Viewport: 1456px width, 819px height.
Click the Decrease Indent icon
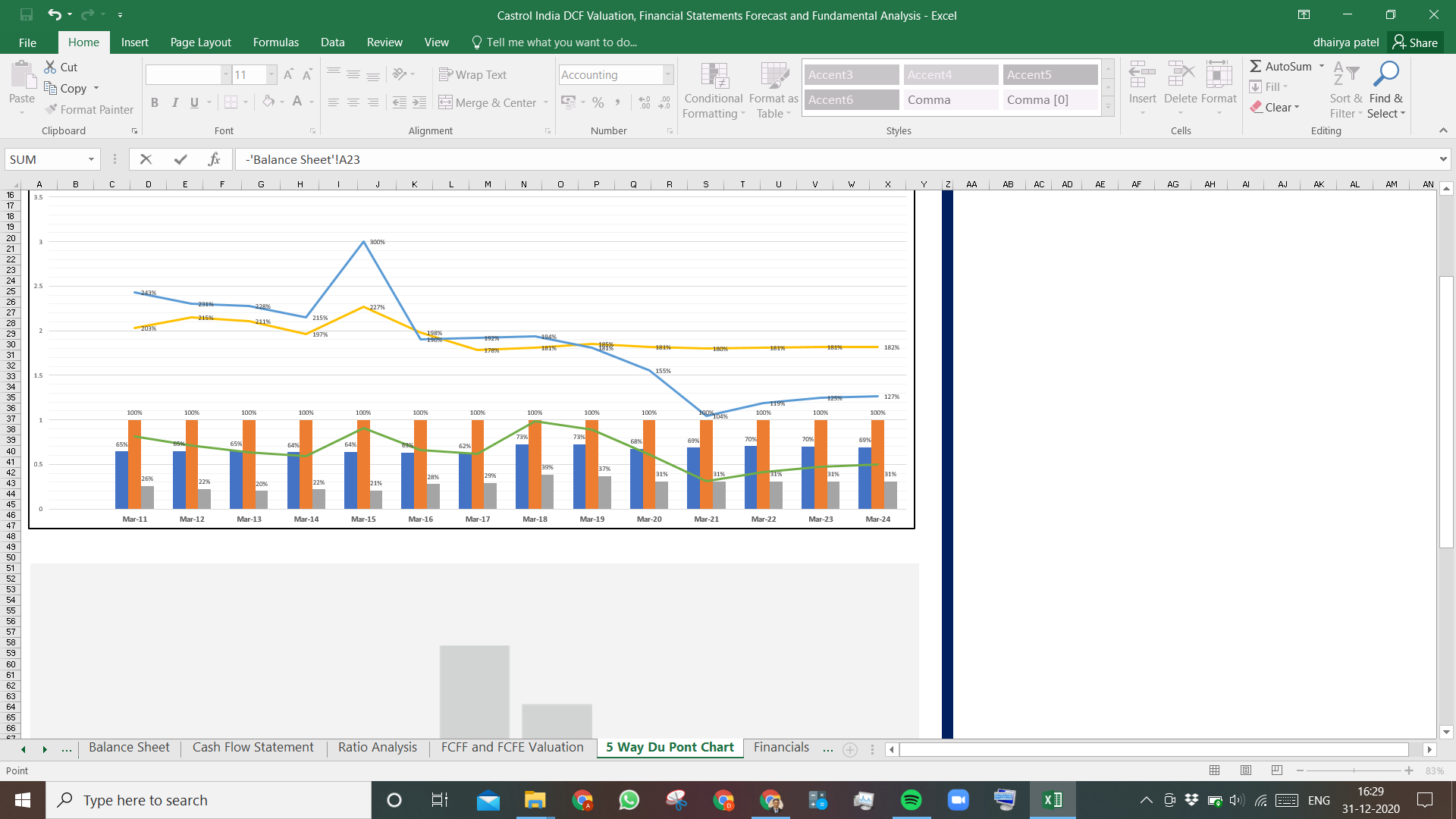click(400, 102)
